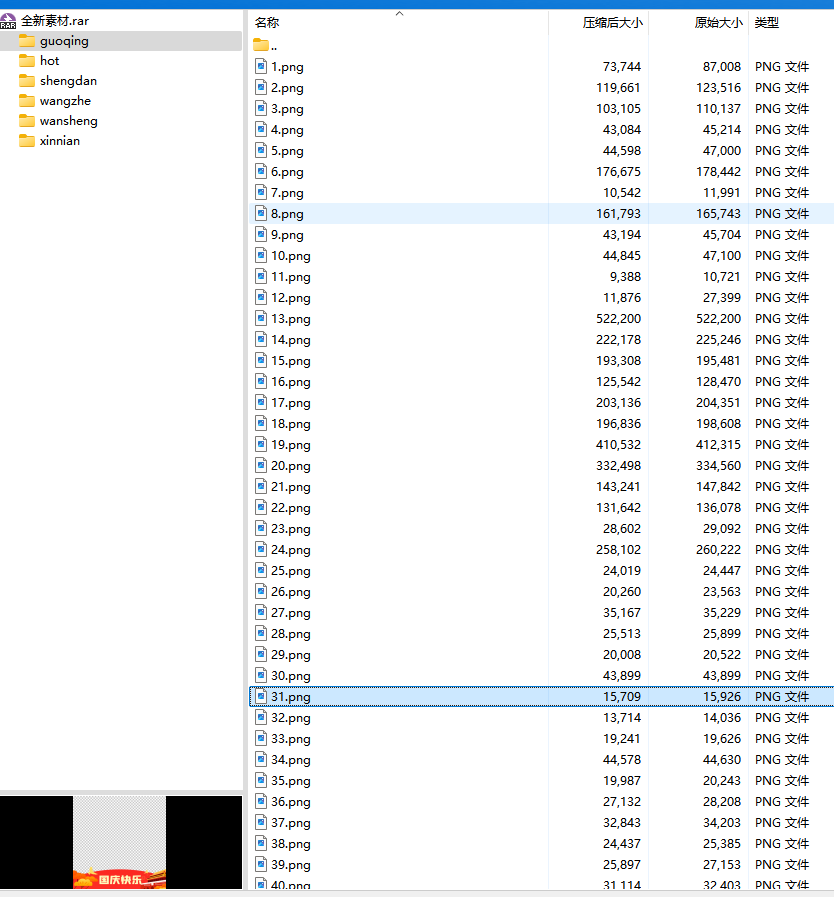Select the file name 4.png
Screen dimensions: 834x897
click(x=287, y=130)
